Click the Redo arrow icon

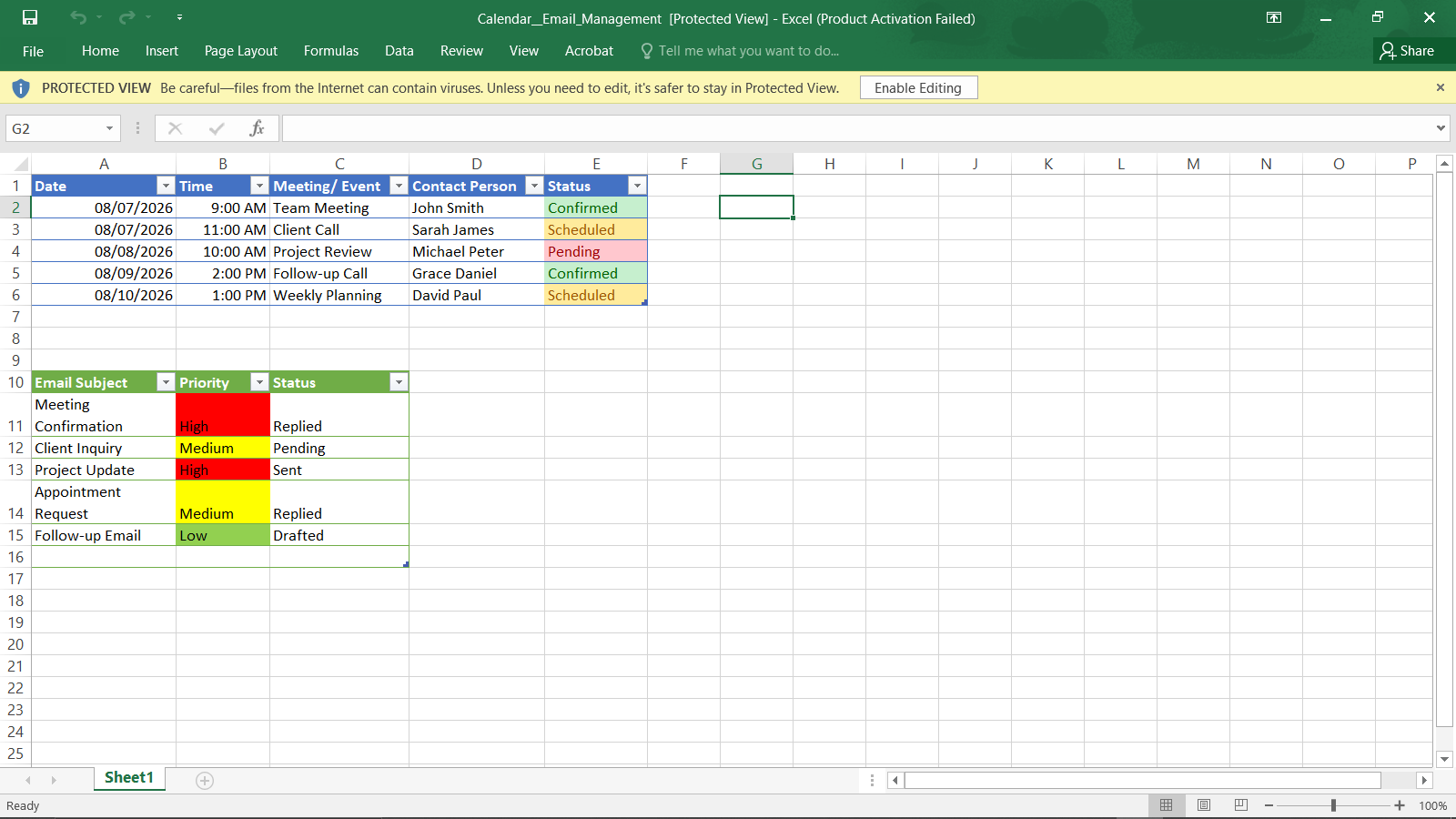click(x=126, y=17)
